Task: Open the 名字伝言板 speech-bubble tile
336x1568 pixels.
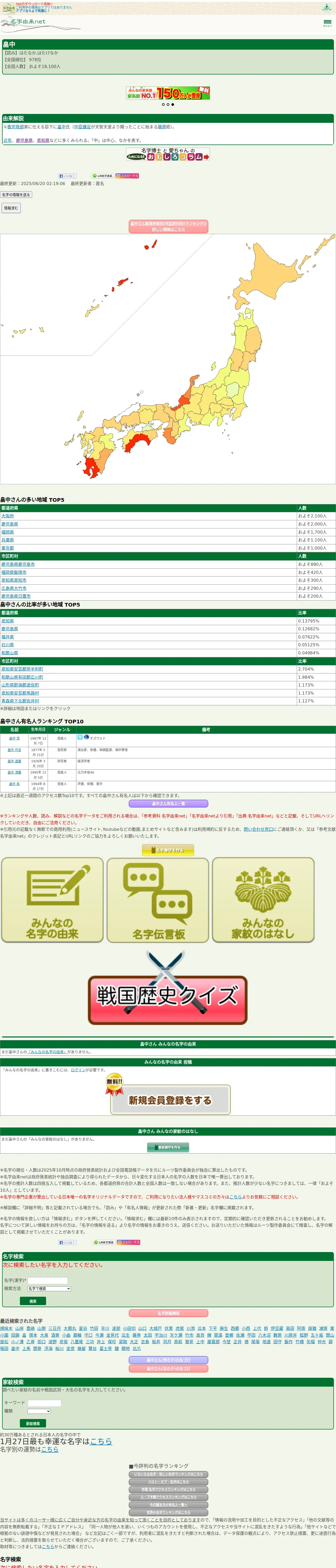Action: coord(158,900)
